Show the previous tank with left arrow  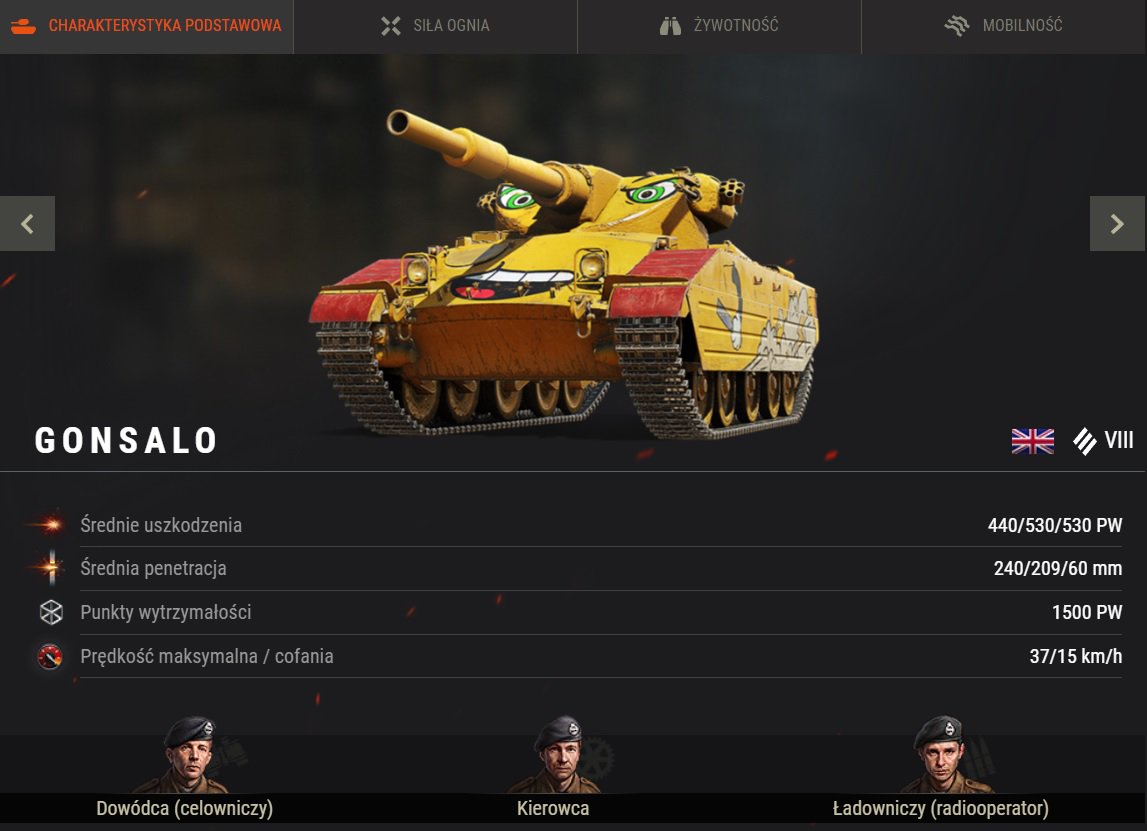point(27,223)
